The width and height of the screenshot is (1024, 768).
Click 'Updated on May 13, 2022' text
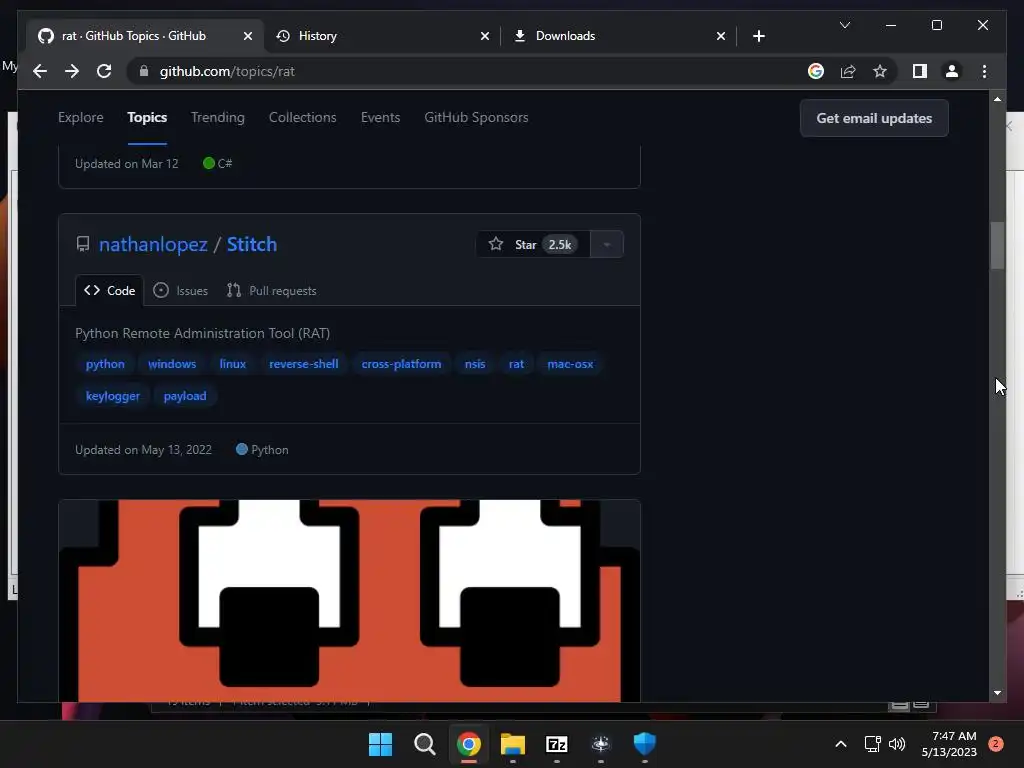(143, 450)
